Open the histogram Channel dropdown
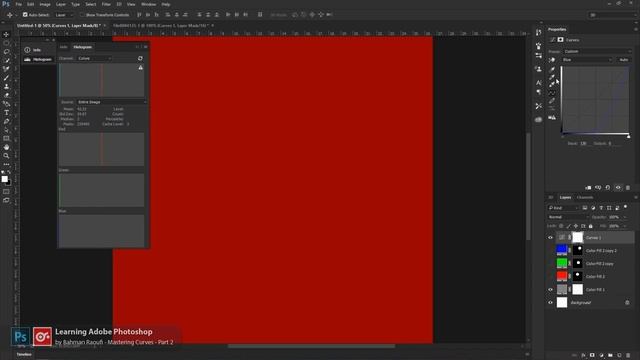Image resolution: width=640 pixels, height=360 pixels. pyautogui.click(x=95, y=58)
